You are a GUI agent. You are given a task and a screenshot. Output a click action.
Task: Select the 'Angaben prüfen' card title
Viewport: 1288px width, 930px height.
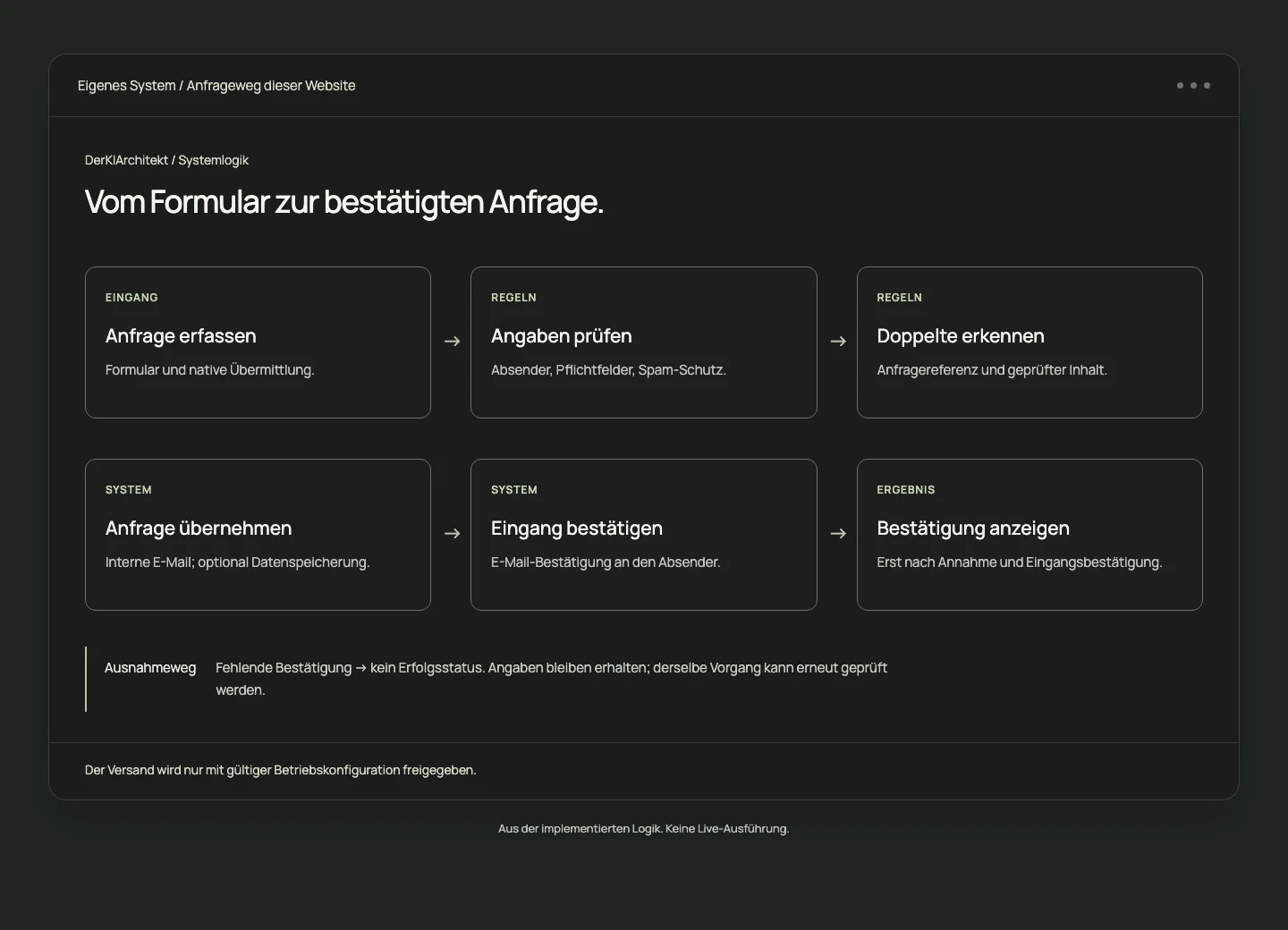click(562, 336)
